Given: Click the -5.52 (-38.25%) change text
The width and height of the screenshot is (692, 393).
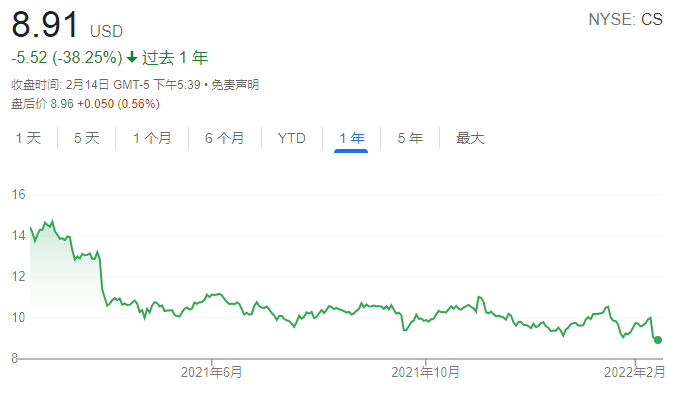Looking at the screenshot, I should tap(67, 57).
